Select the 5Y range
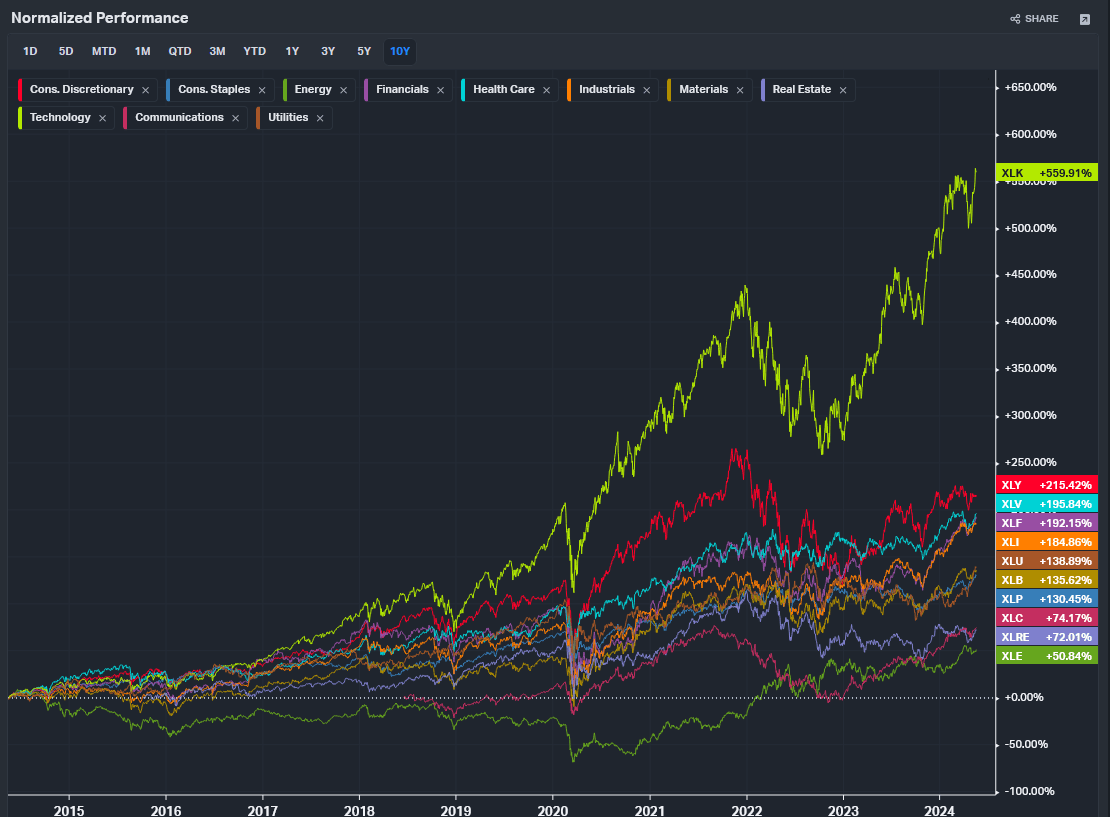Screen dimensions: 1110x817 point(363,50)
